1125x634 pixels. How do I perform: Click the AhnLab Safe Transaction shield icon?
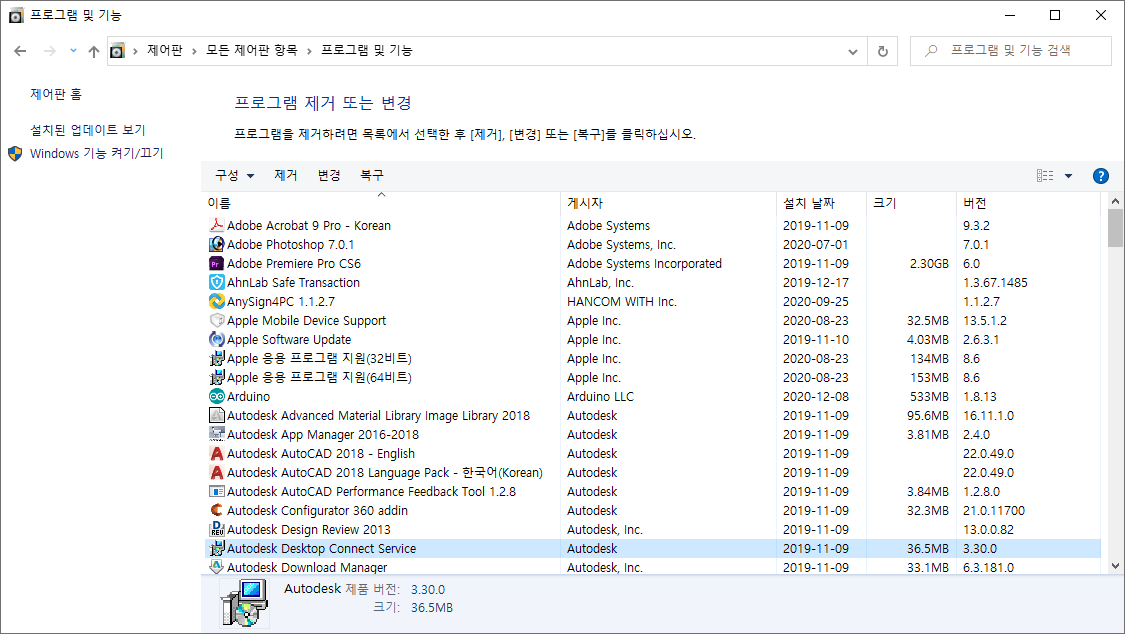pyautogui.click(x=216, y=283)
